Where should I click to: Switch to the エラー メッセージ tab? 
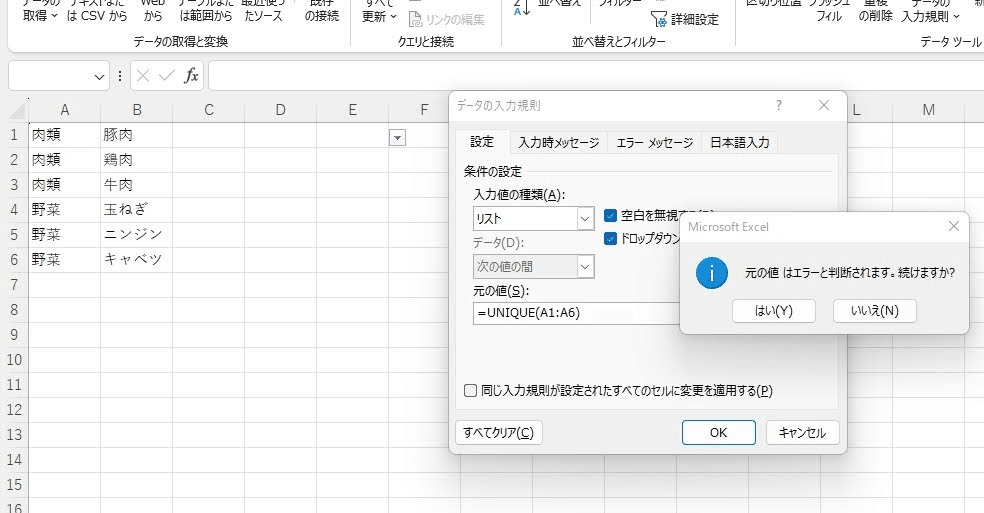point(655,143)
